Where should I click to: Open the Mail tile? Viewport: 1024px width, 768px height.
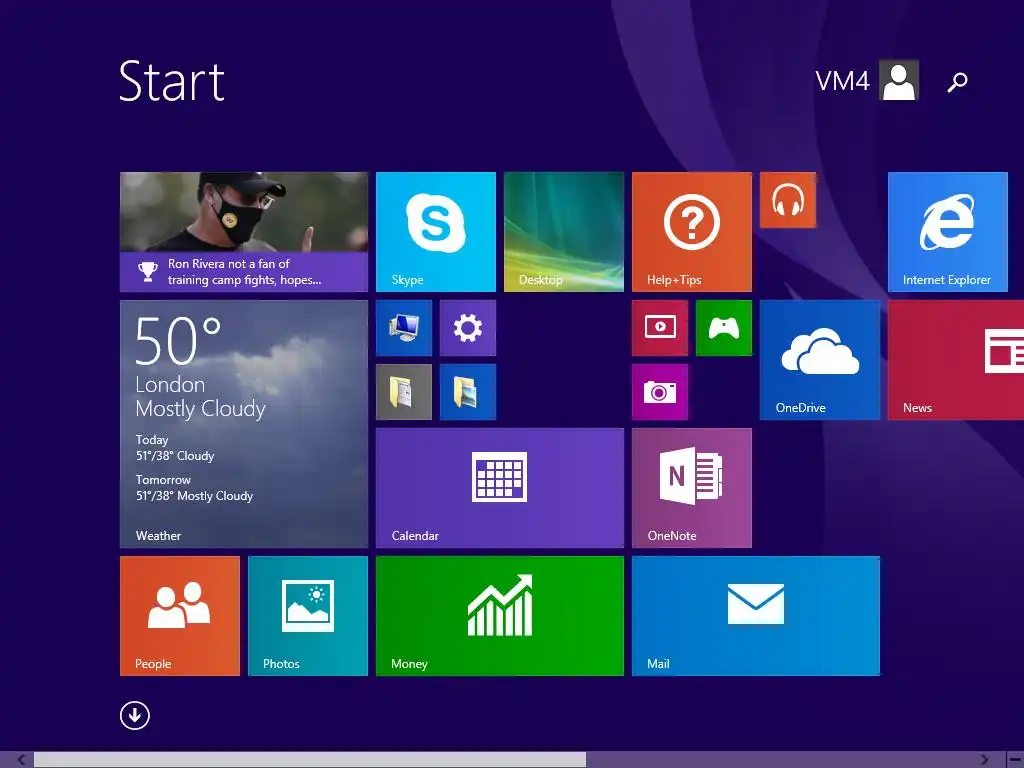click(x=756, y=616)
